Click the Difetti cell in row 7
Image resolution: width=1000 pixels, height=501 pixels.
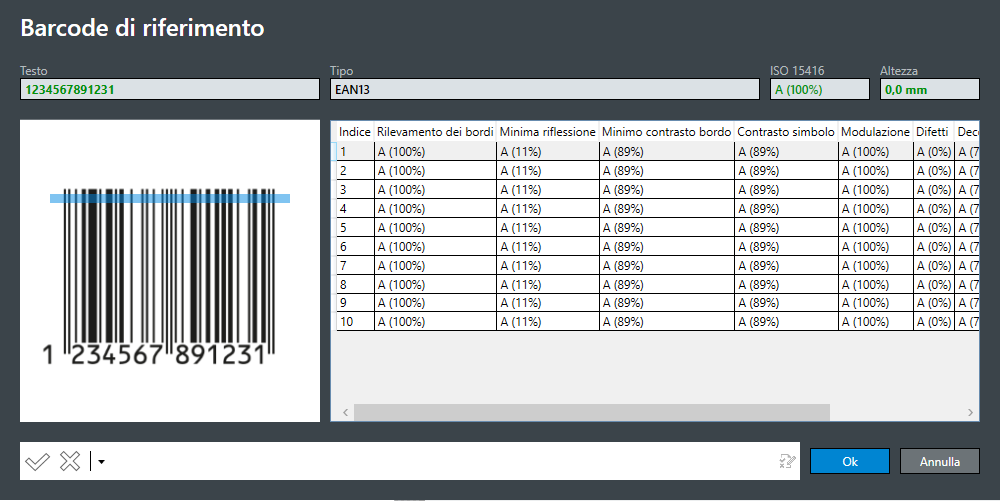coord(934,265)
